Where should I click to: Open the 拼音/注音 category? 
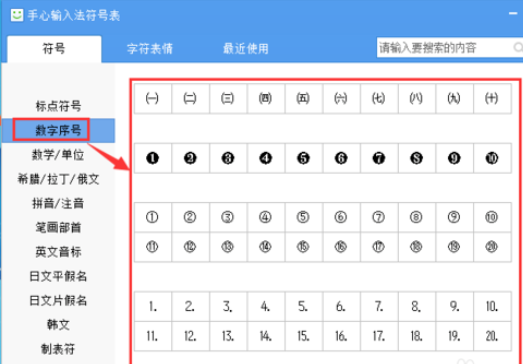[x=58, y=203]
